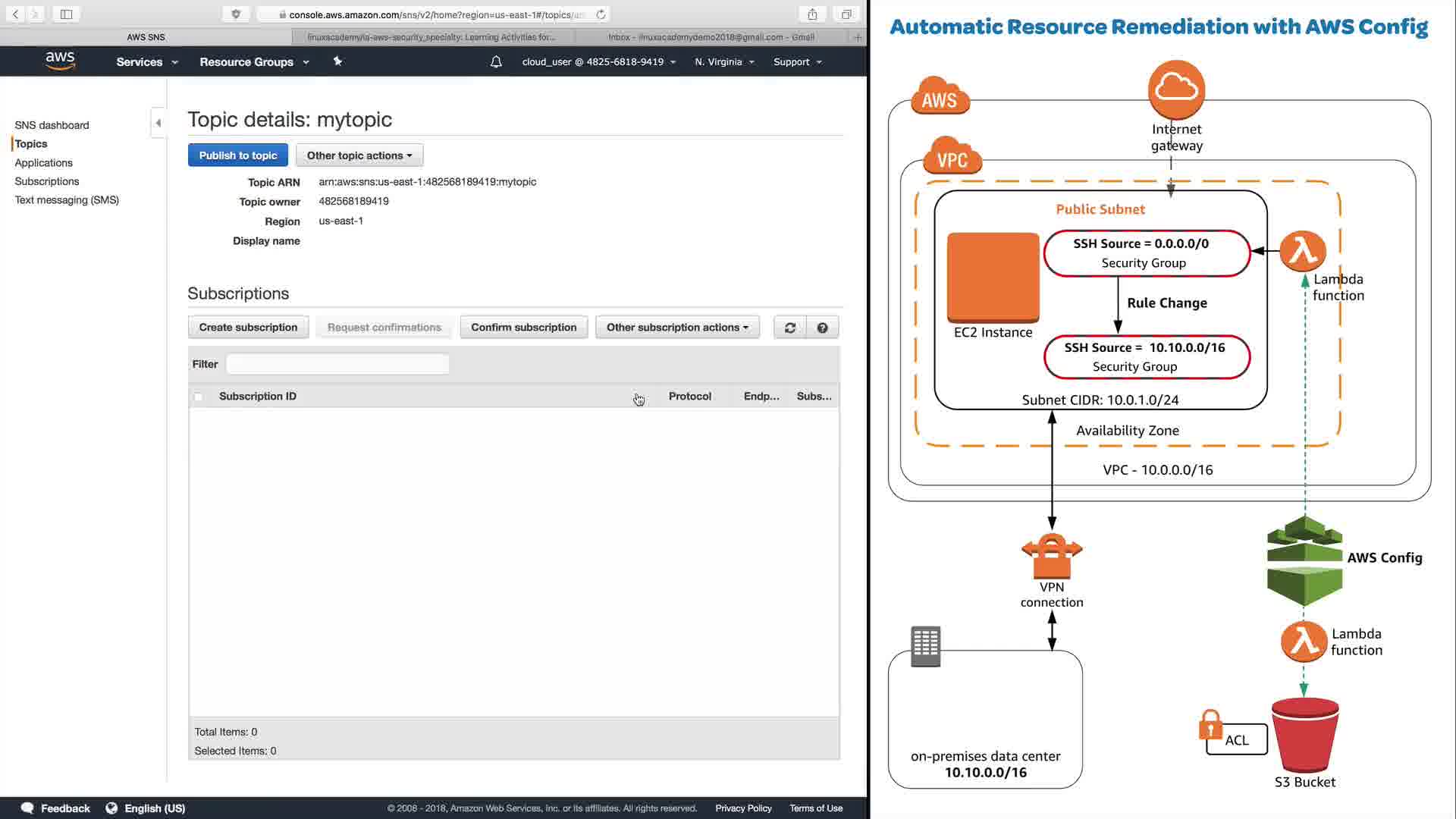Select all subscriptions checkbox
Image resolution: width=1456 pixels, height=819 pixels.
[199, 397]
